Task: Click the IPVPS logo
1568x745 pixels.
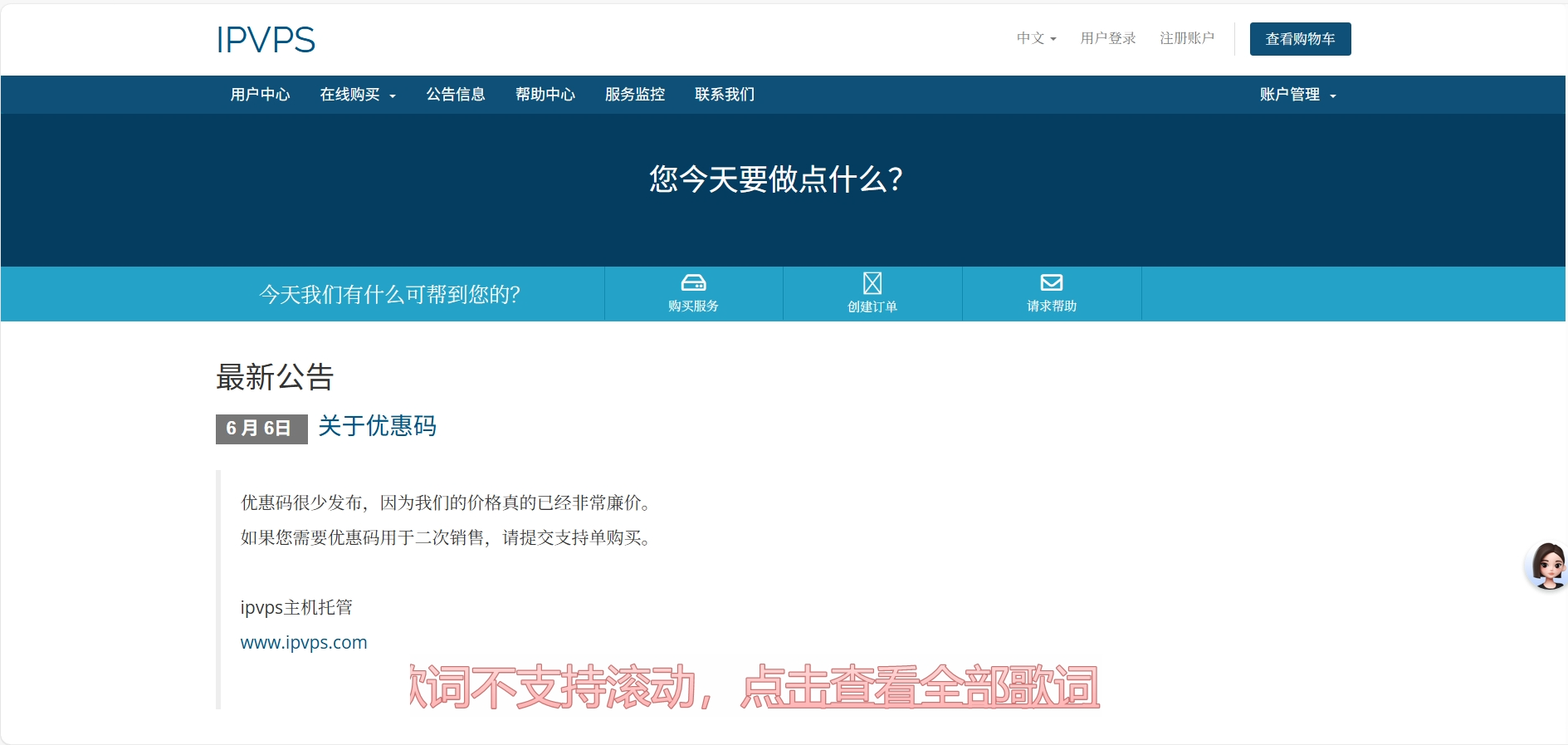Action: 266,40
